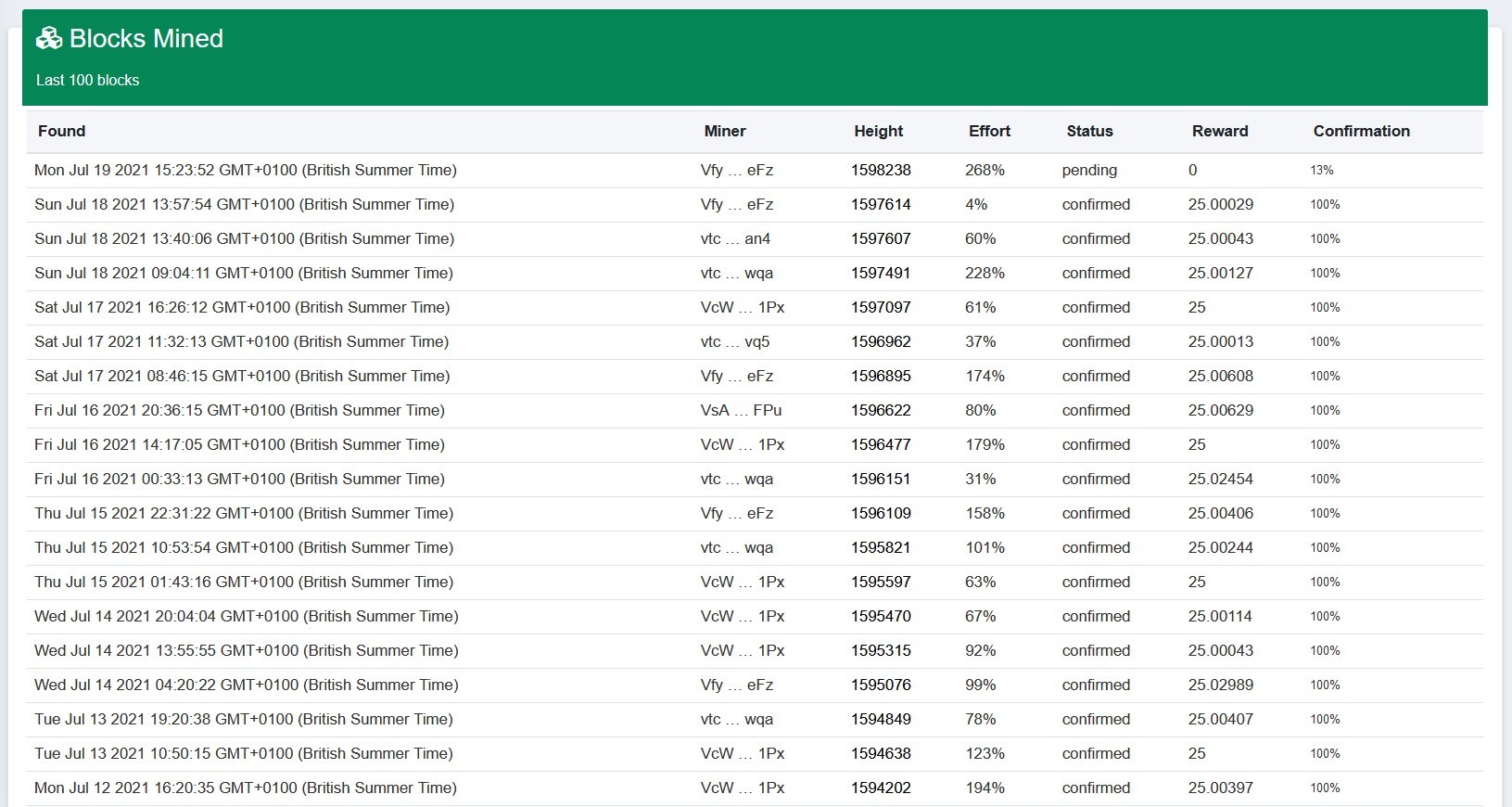Image resolution: width=1512 pixels, height=807 pixels.
Task: Open block height 1597607
Action: click(881, 238)
